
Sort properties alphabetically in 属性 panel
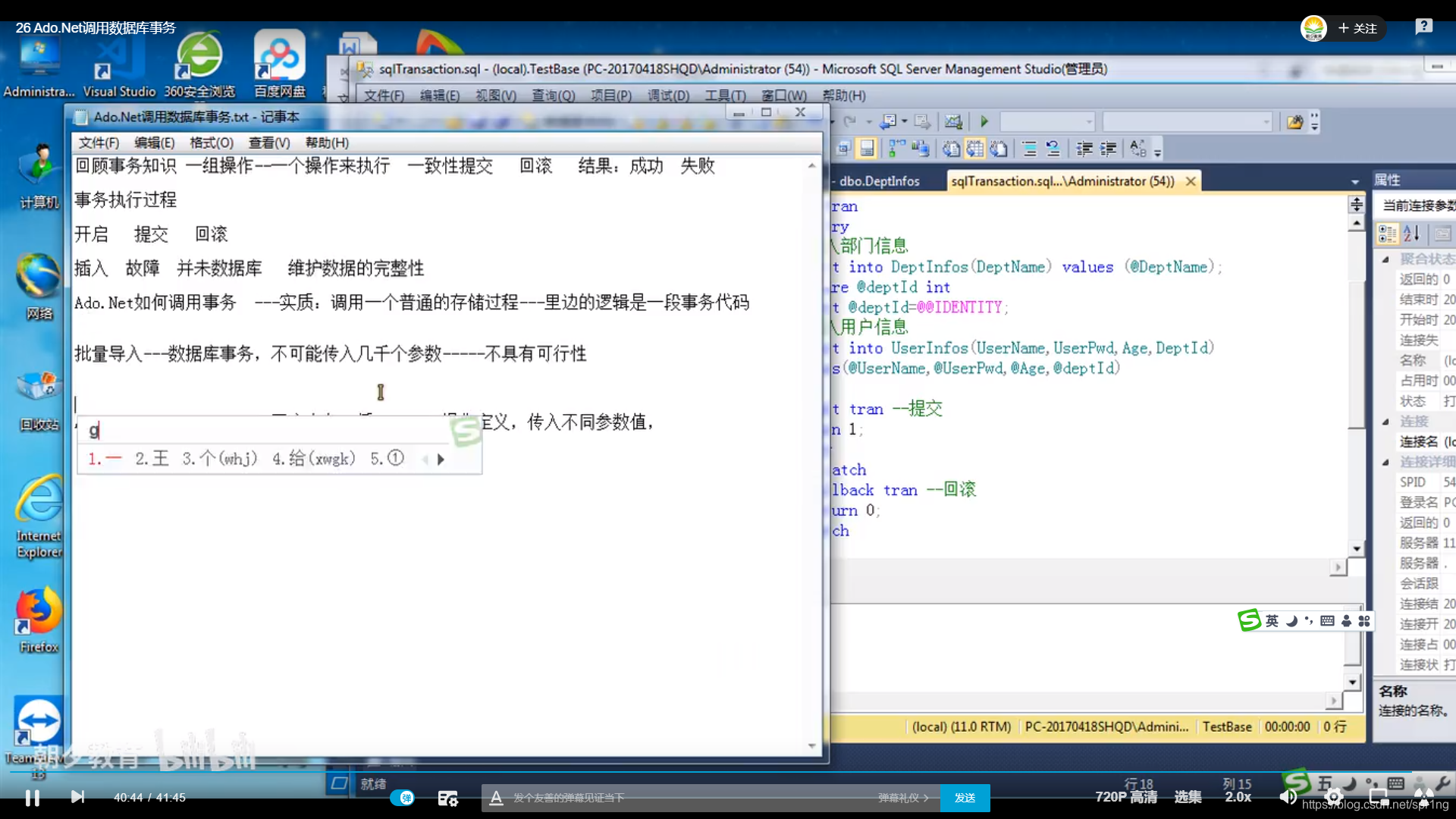coord(1411,234)
